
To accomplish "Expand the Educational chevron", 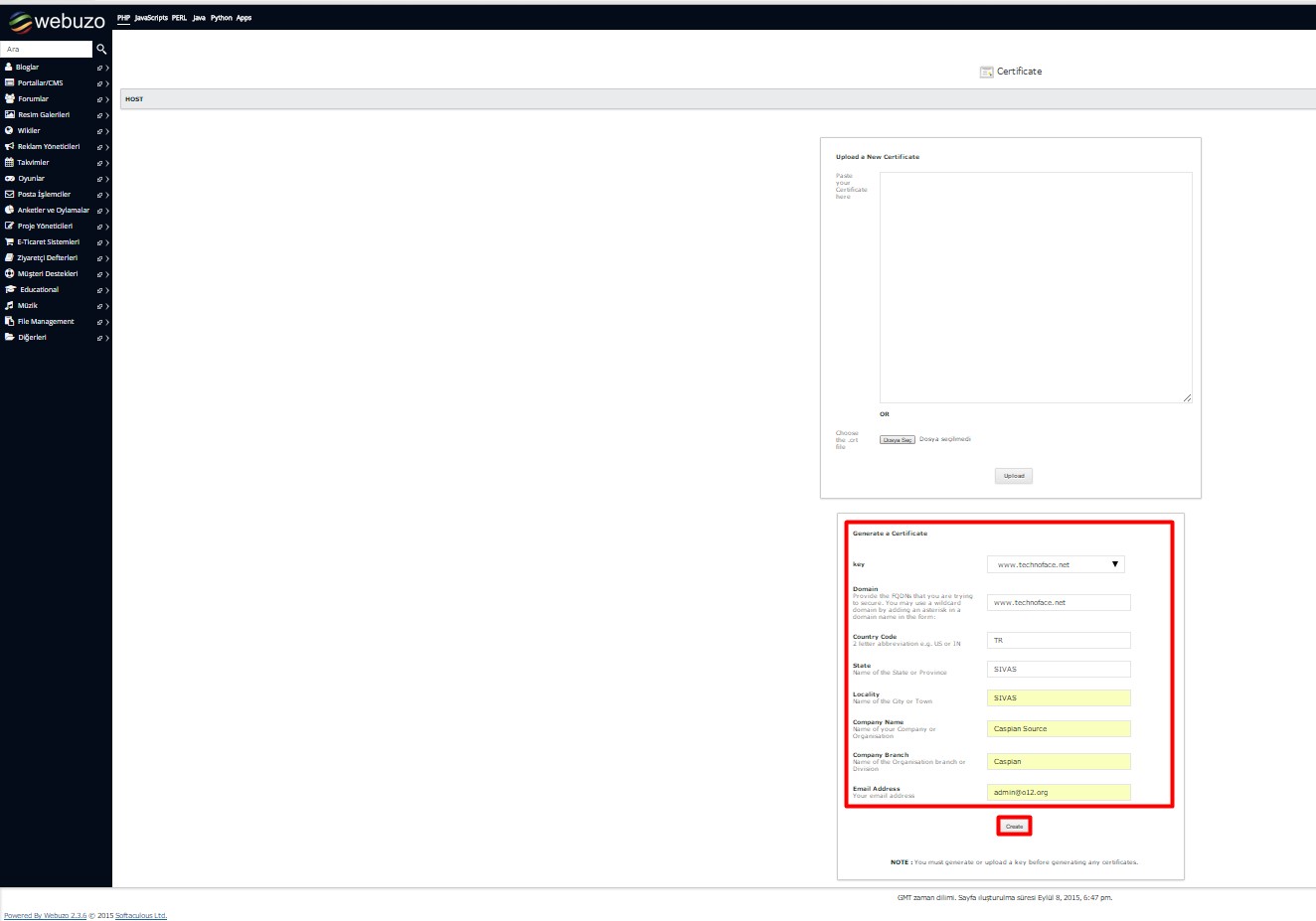I will 107,291.
